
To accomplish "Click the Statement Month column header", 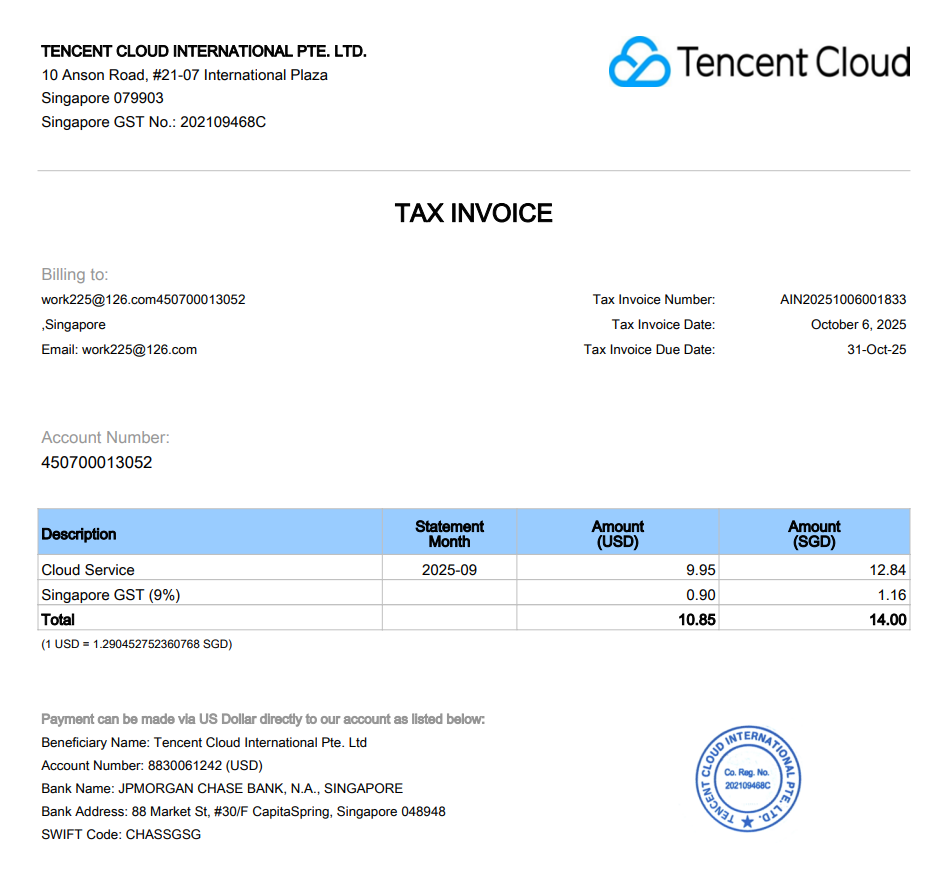I will (449, 534).
